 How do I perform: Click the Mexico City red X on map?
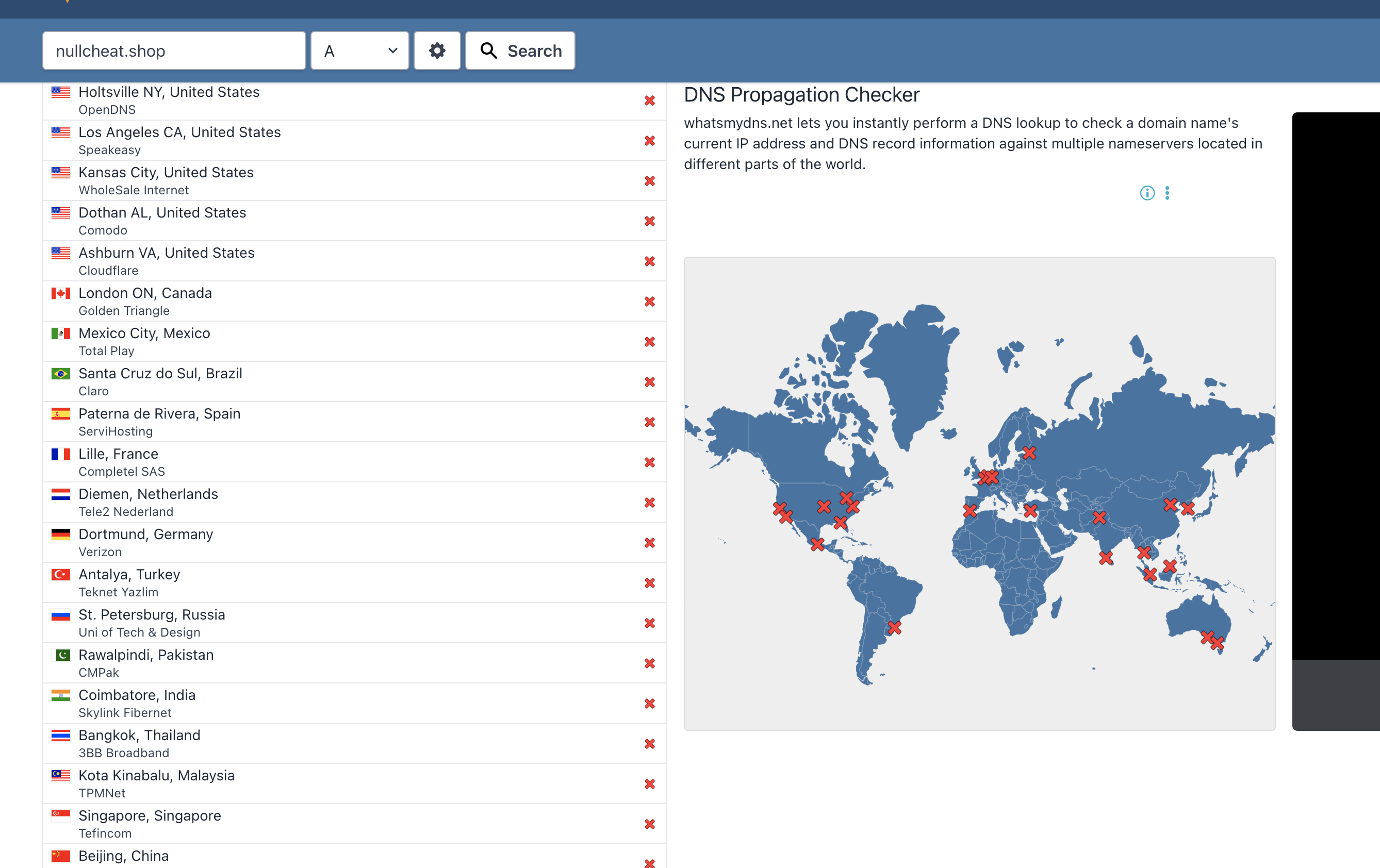point(817,544)
